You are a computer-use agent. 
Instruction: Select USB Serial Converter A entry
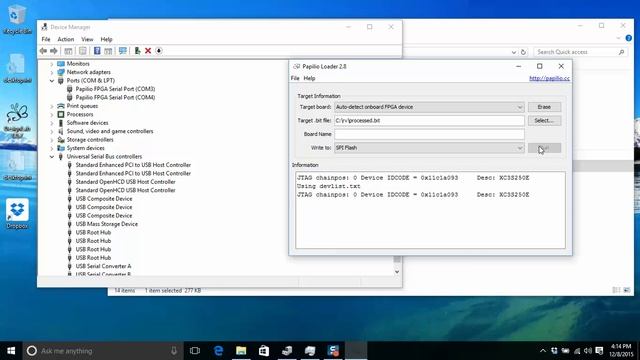(x=103, y=266)
